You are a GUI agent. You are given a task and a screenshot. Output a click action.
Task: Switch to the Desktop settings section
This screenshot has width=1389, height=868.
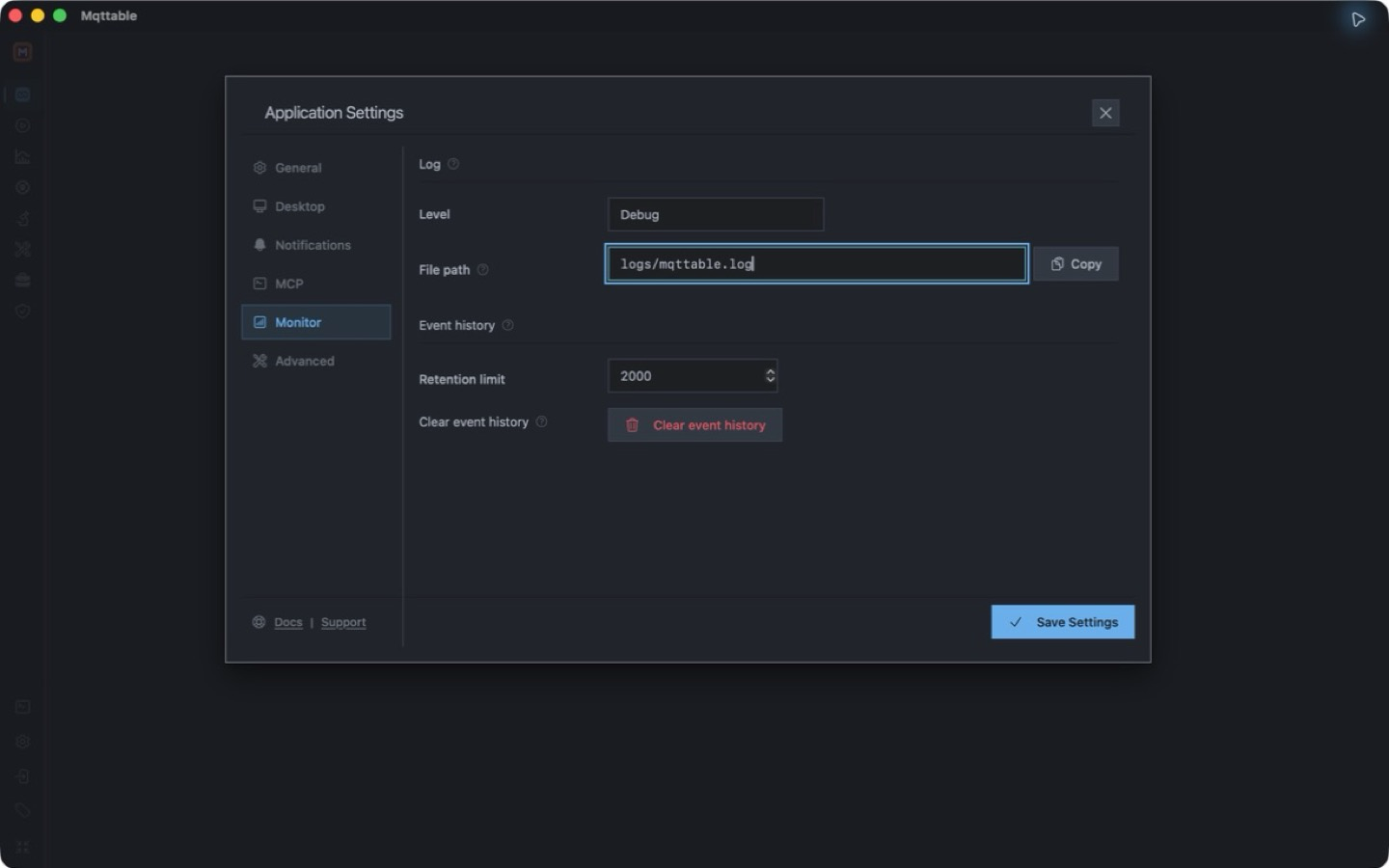point(315,206)
